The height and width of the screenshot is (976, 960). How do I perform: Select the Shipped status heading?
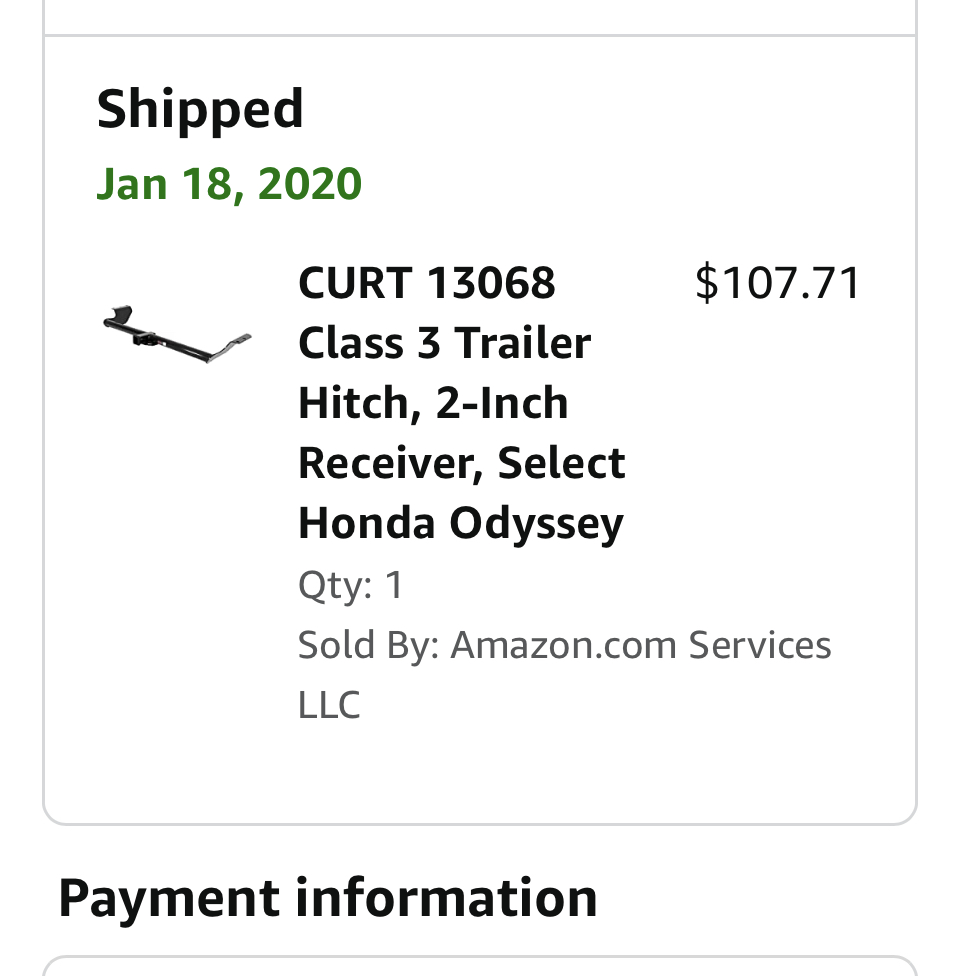200,109
